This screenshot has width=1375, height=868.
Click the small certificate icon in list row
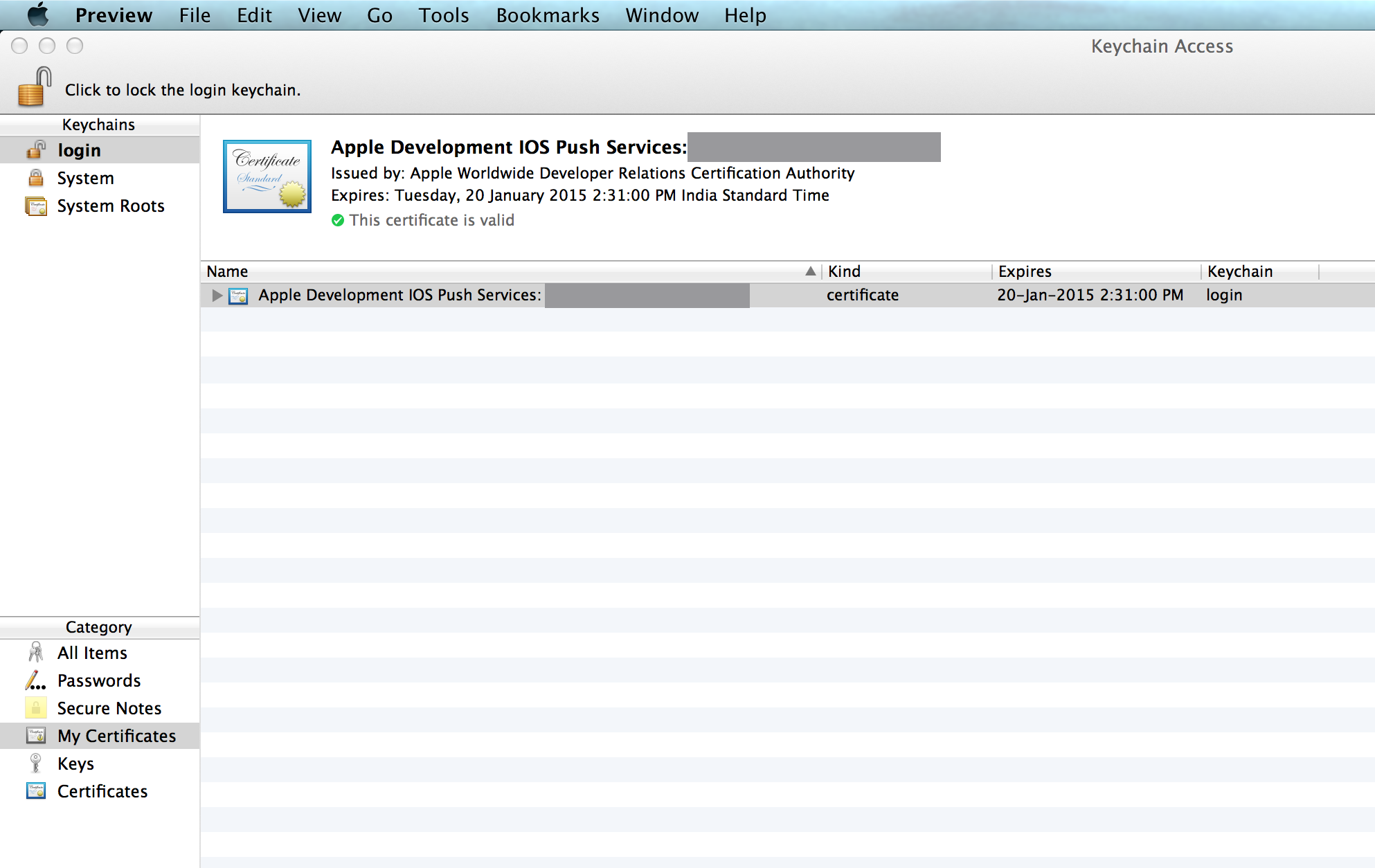[x=238, y=296]
